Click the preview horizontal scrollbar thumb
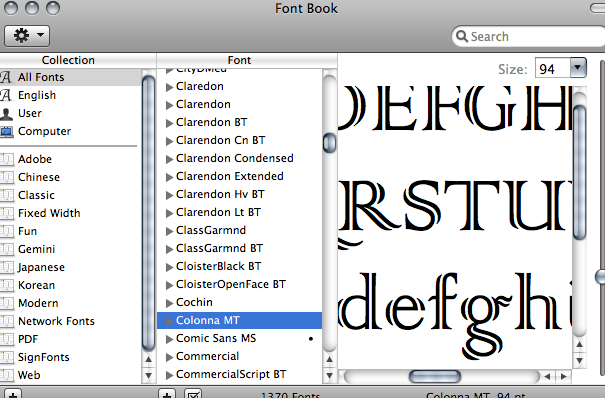The height and width of the screenshot is (398, 605). pyautogui.click(x=435, y=376)
